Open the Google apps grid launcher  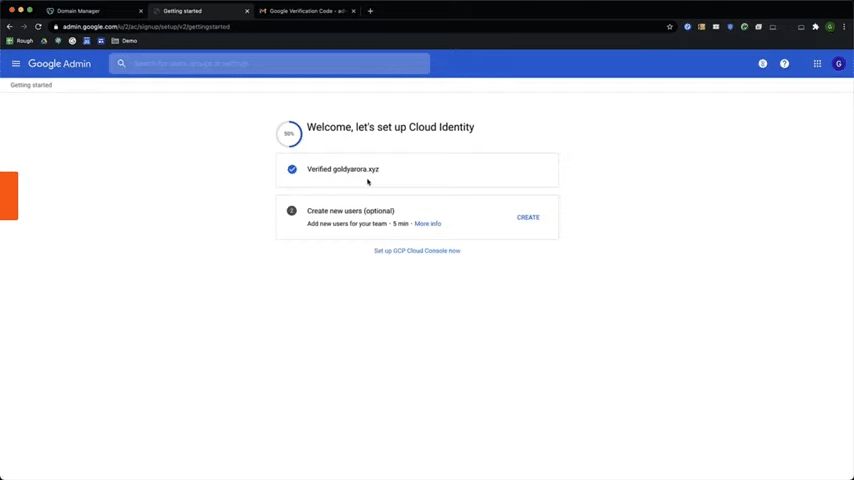[x=817, y=64]
